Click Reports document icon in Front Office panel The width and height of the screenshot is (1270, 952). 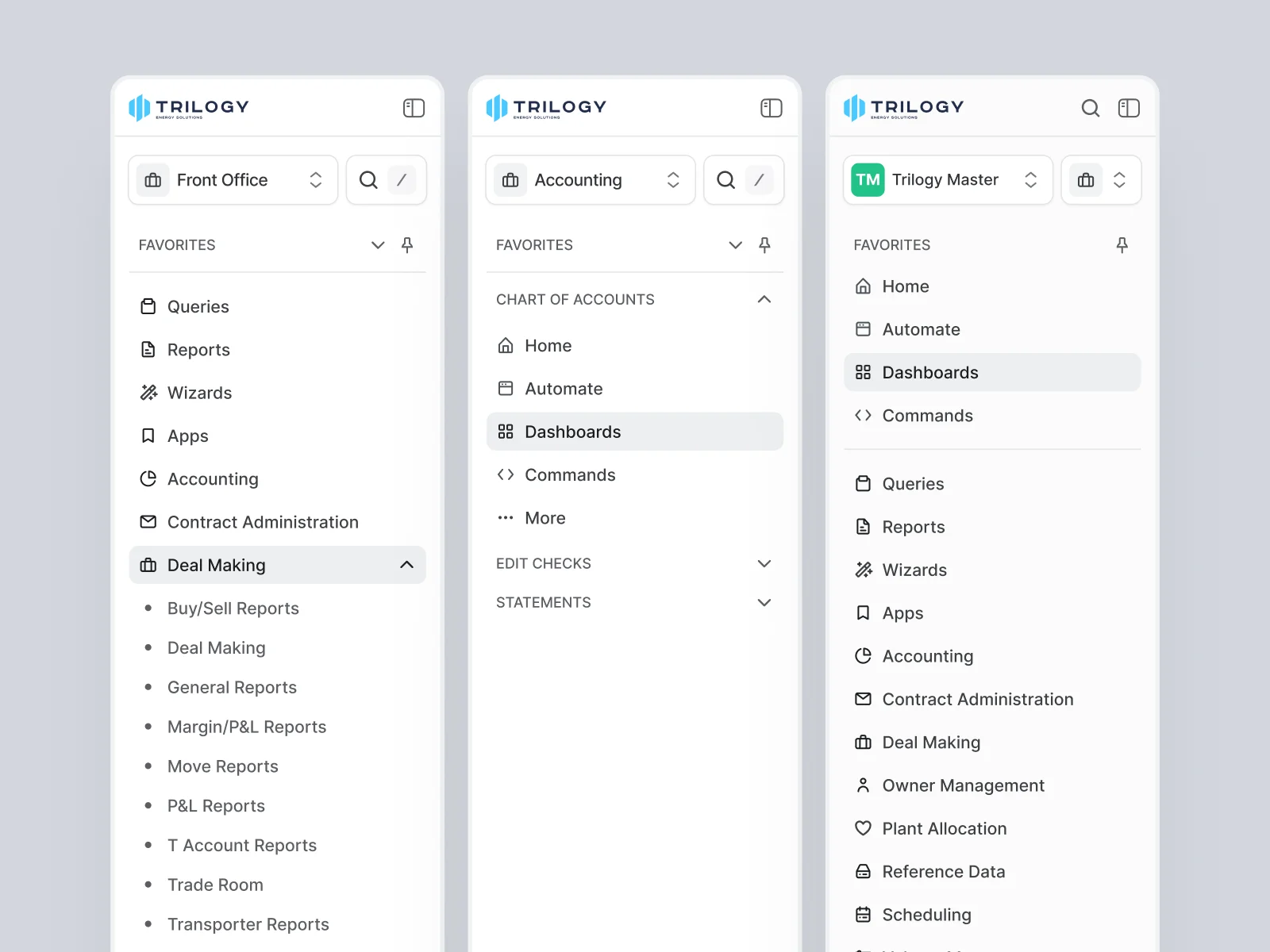coord(148,350)
